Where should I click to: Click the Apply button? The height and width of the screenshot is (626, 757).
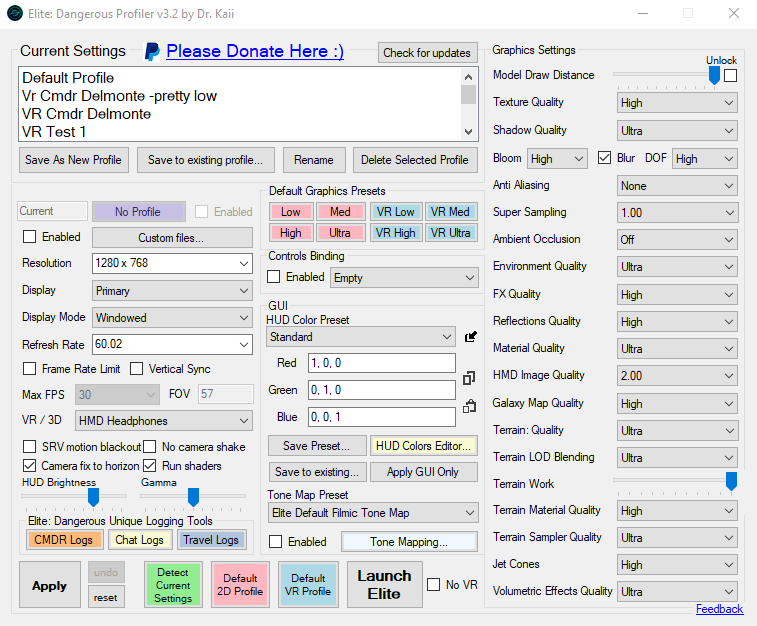pos(49,584)
